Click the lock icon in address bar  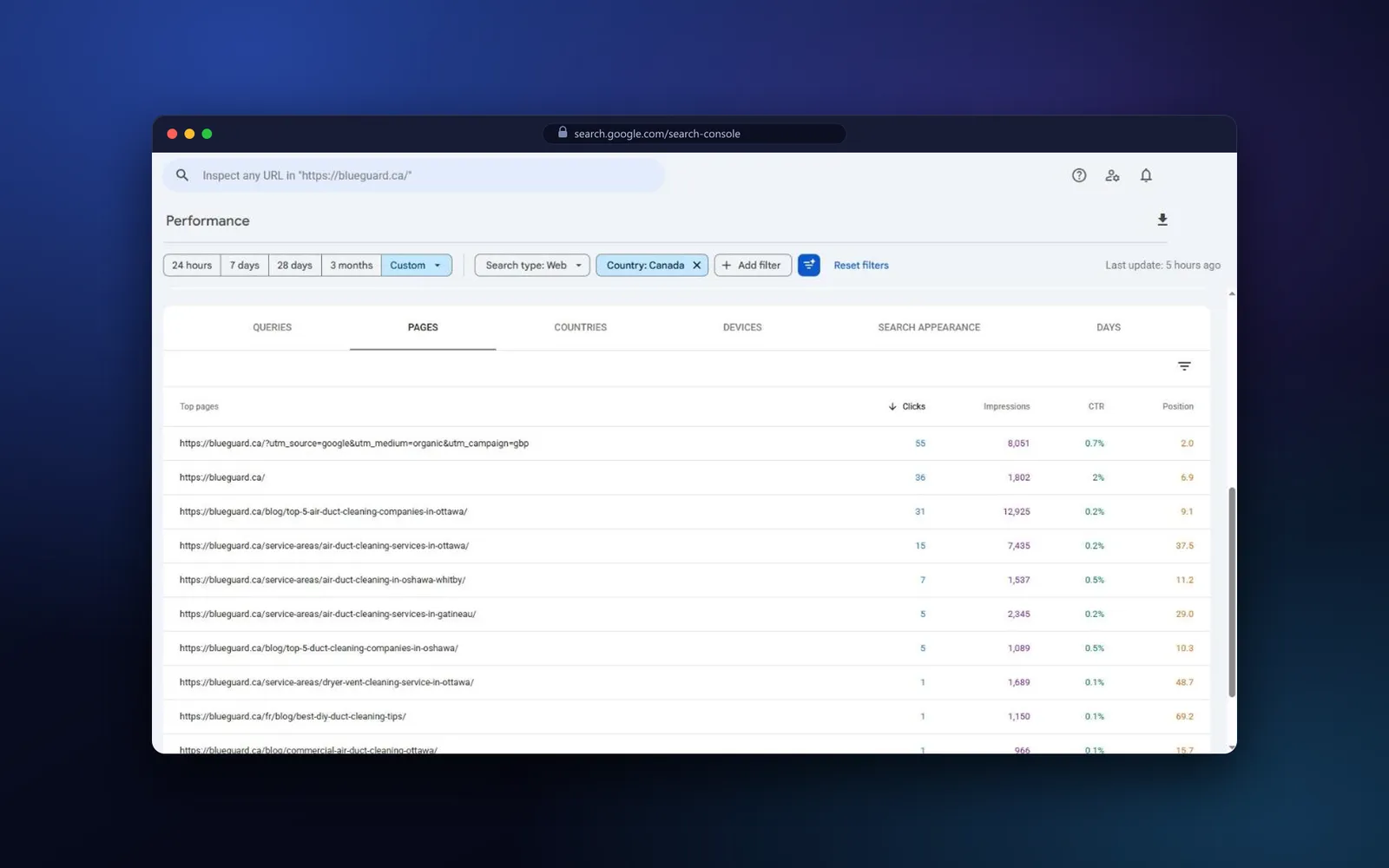pos(563,133)
